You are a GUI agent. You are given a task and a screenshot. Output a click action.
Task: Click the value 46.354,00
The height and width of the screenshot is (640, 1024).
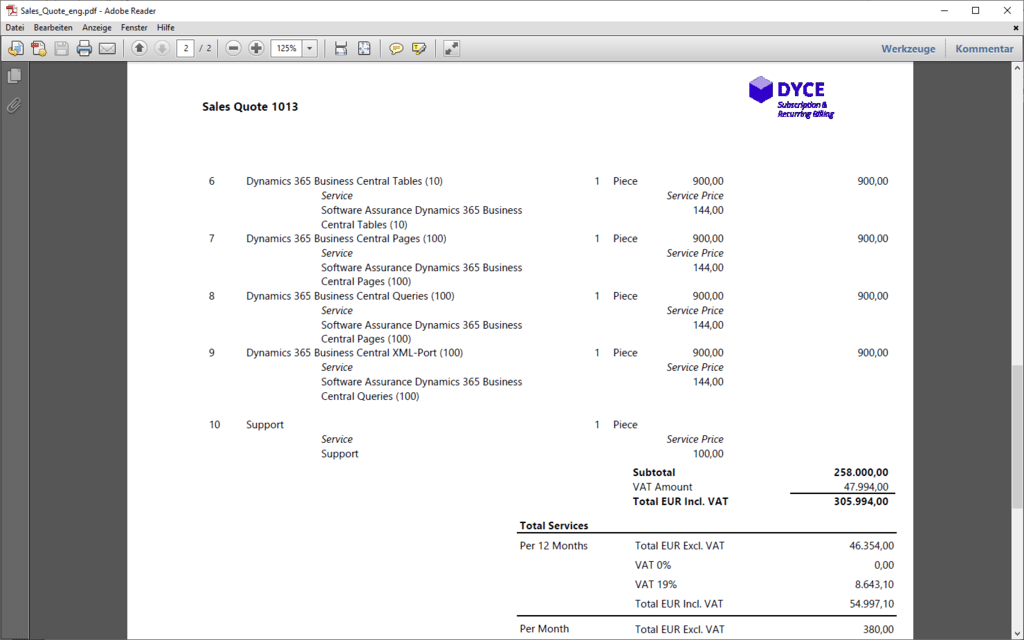point(872,546)
